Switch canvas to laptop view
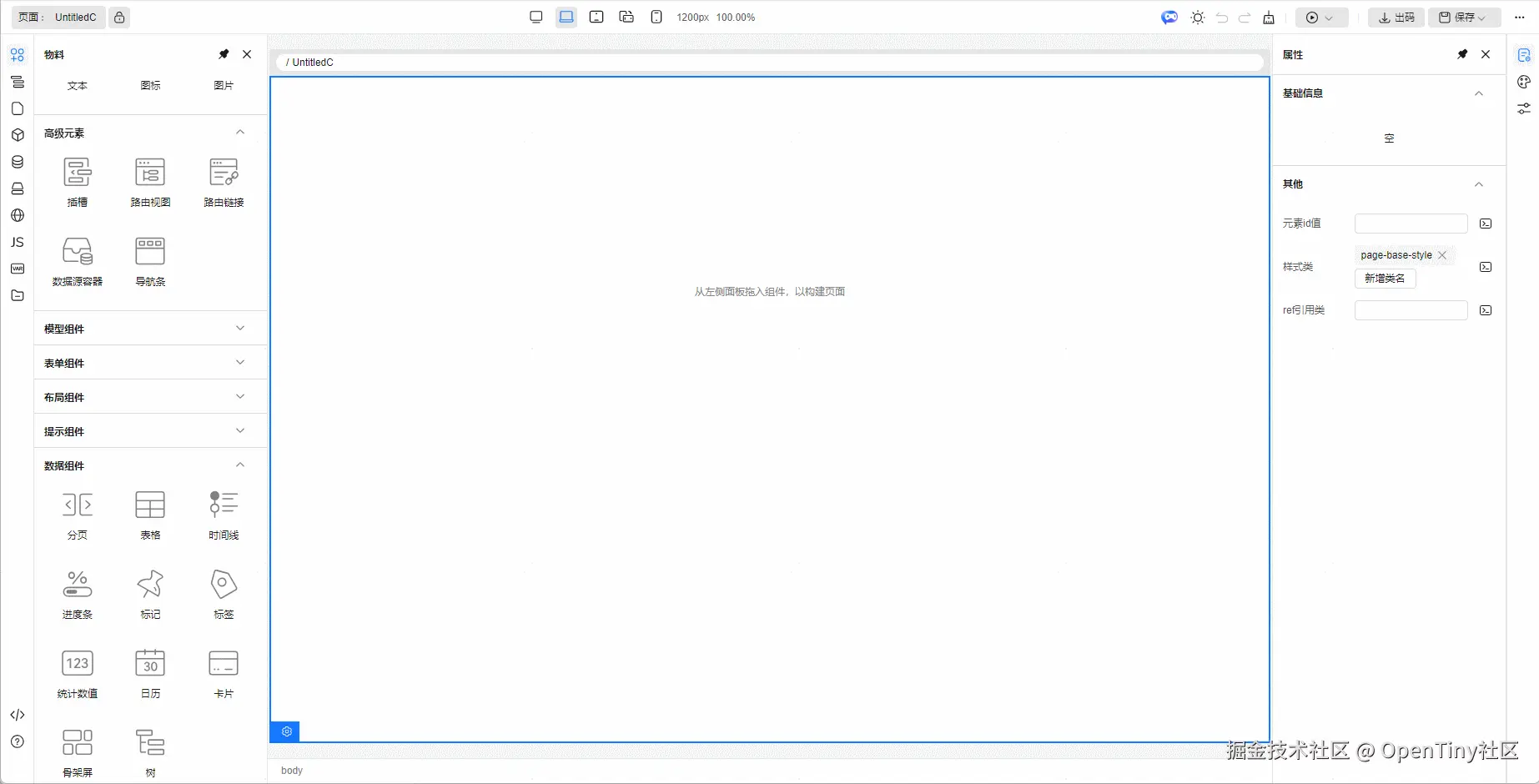The width and height of the screenshot is (1539, 784). click(566, 18)
